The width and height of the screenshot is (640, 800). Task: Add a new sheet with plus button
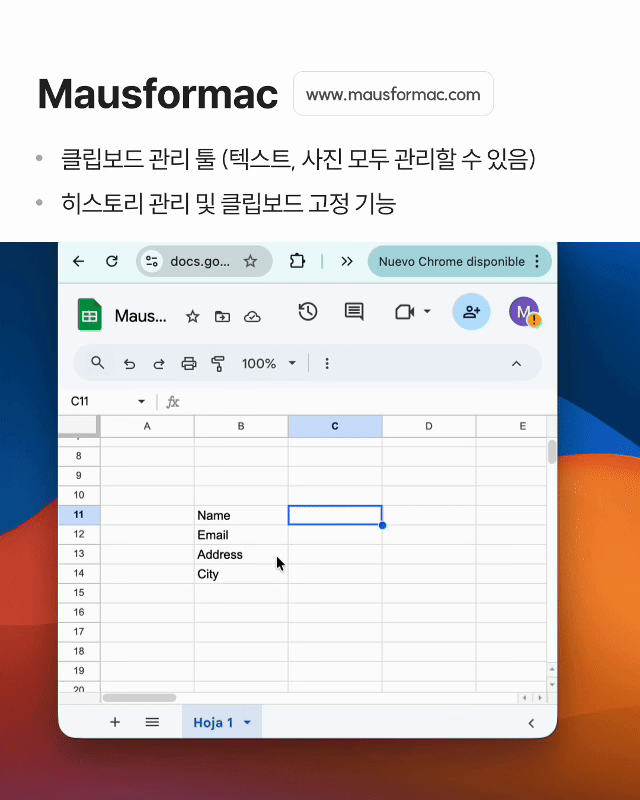tap(115, 722)
